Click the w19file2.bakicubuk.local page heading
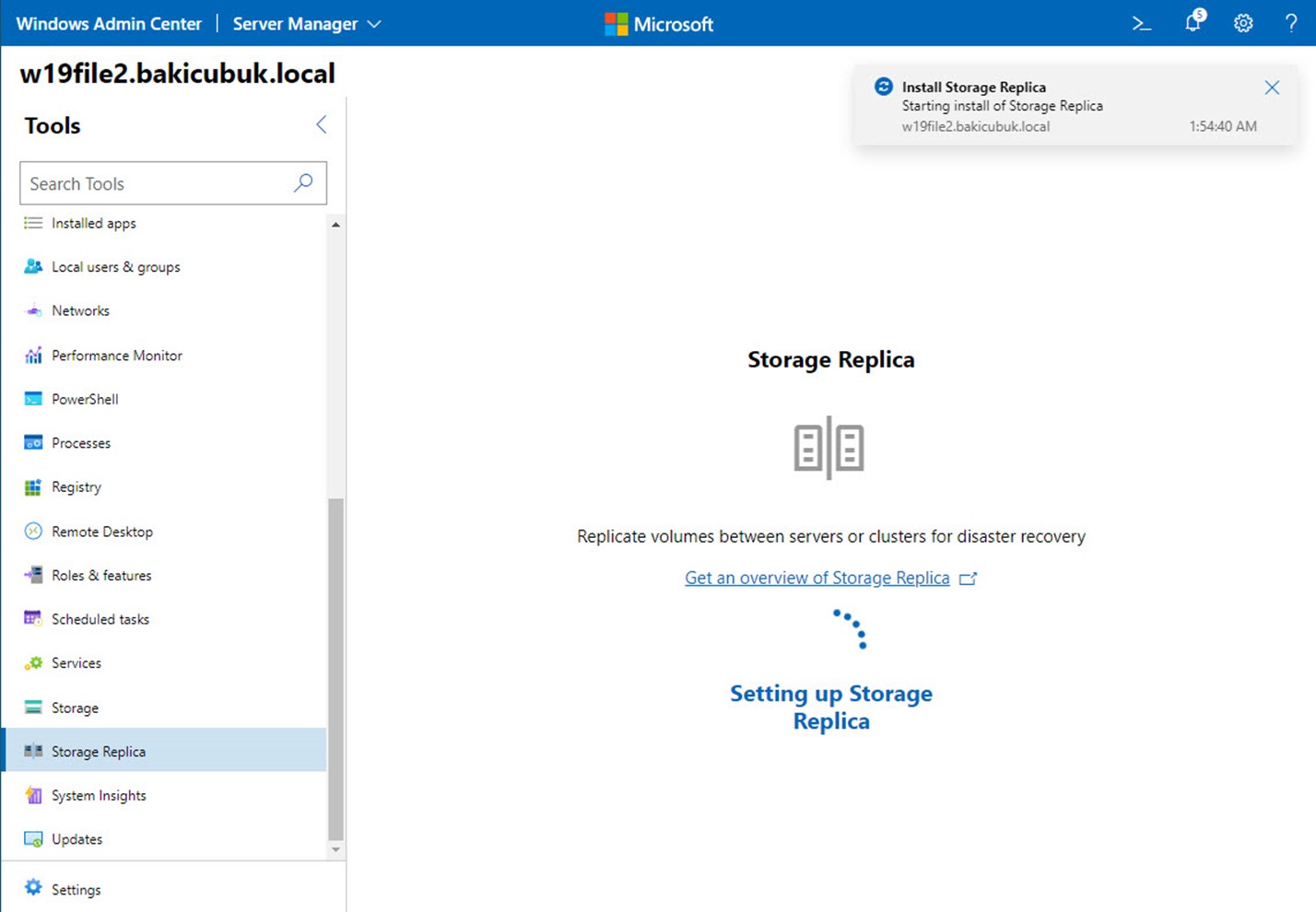Image resolution: width=1316 pixels, height=912 pixels. [178, 73]
